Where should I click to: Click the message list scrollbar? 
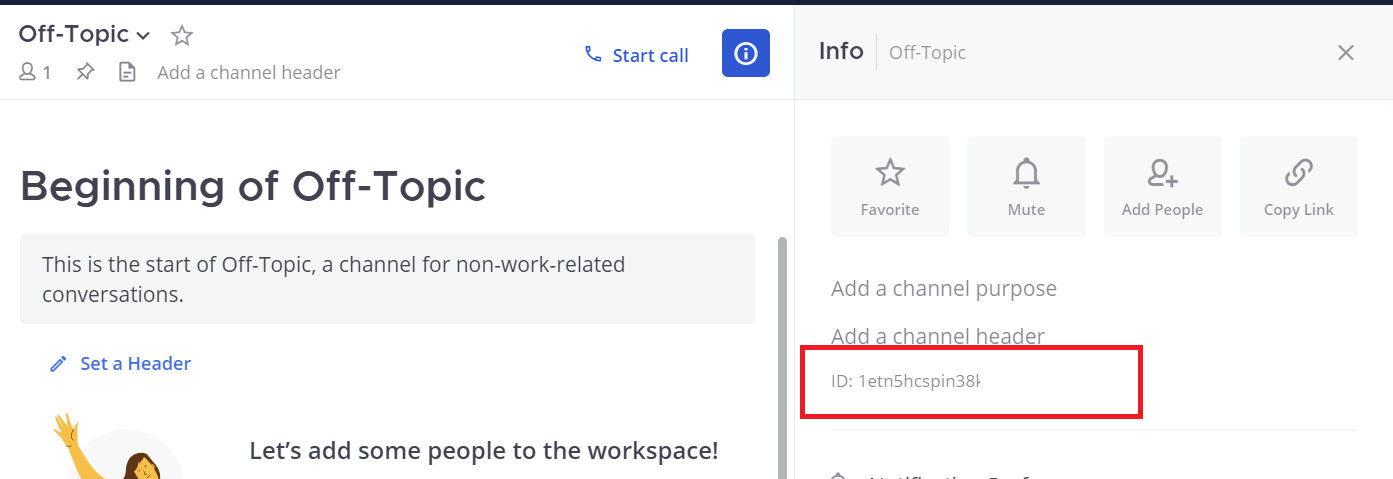(782, 357)
